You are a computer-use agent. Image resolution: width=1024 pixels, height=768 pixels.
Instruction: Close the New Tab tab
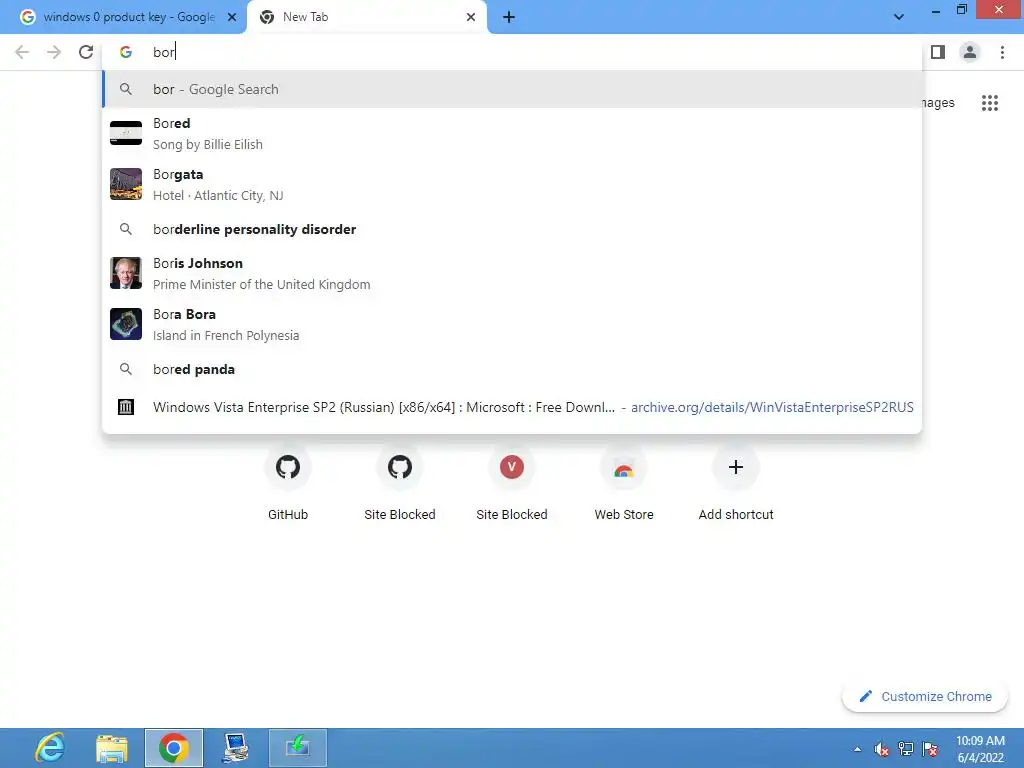click(471, 17)
